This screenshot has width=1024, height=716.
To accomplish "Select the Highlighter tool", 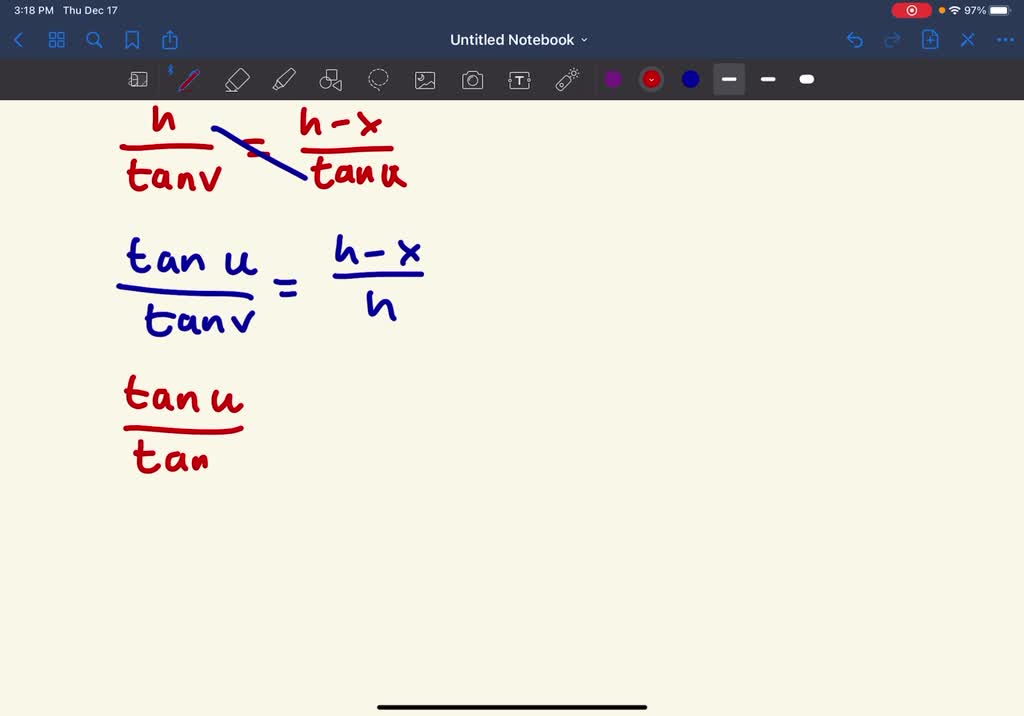I will 284,79.
